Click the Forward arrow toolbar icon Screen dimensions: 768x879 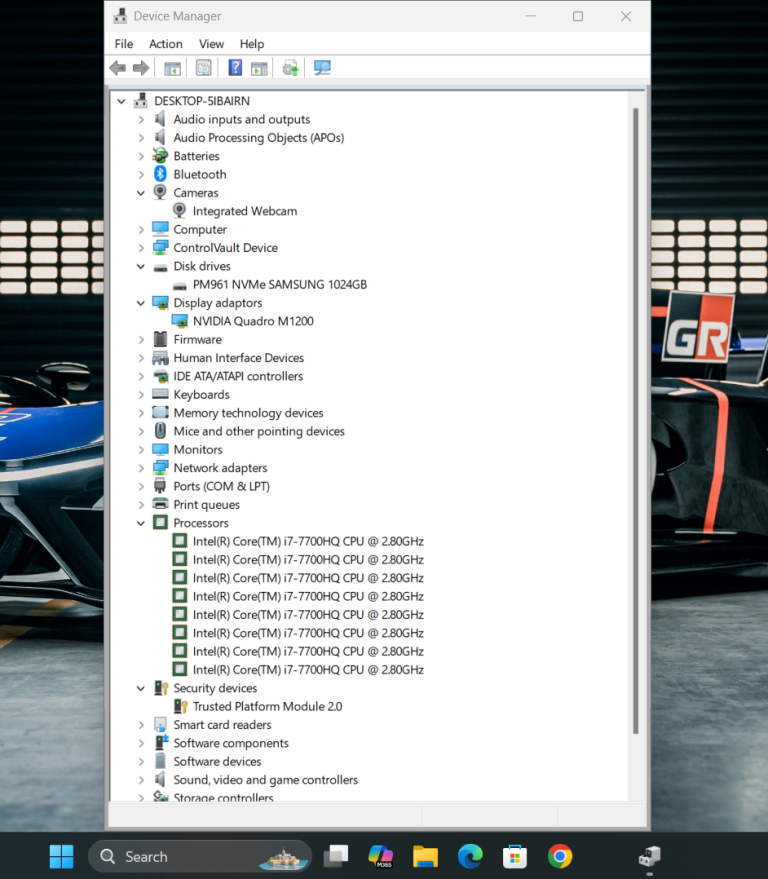[x=141, y=68]
